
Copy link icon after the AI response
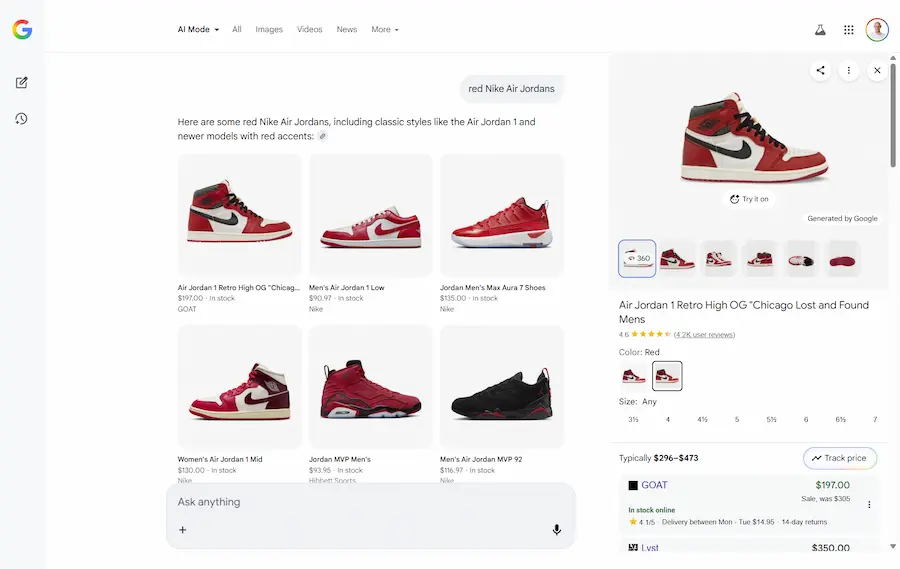[322, 136]
